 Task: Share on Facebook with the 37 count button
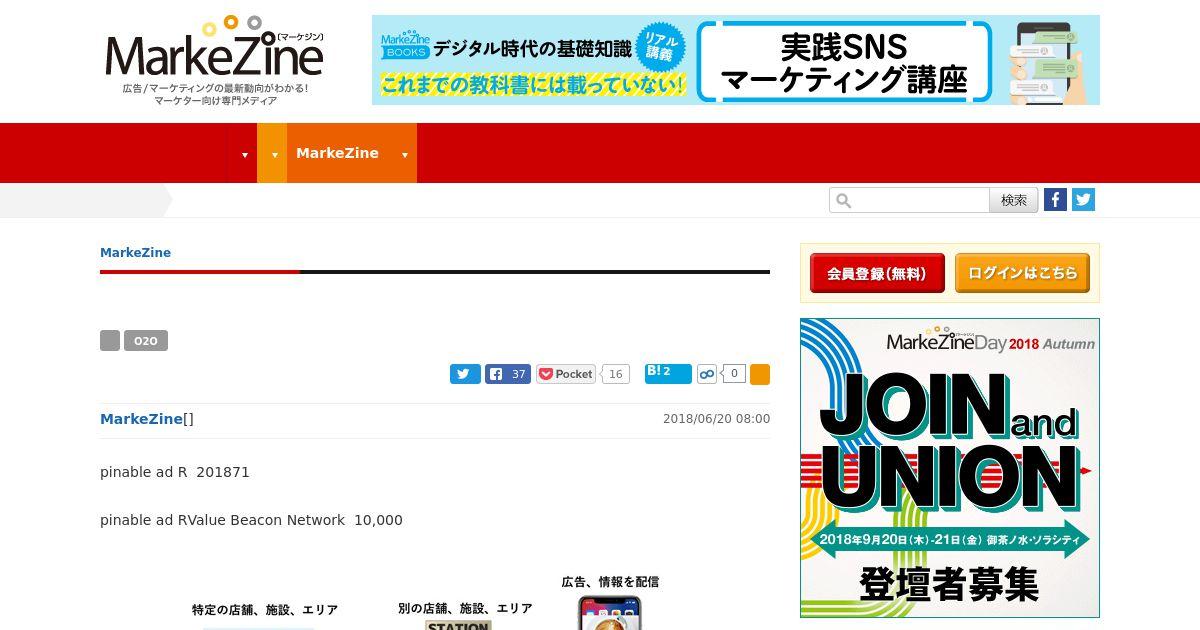508,374
